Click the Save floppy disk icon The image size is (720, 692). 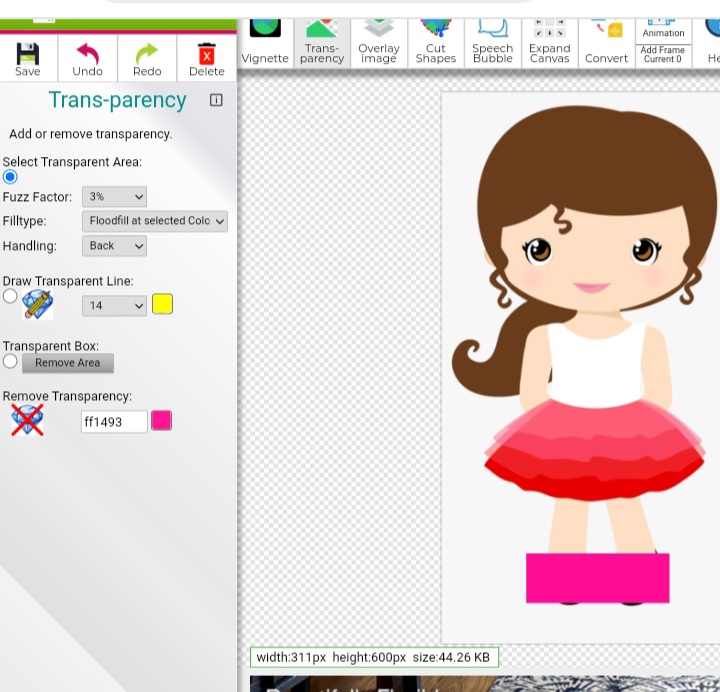(28, 59)
